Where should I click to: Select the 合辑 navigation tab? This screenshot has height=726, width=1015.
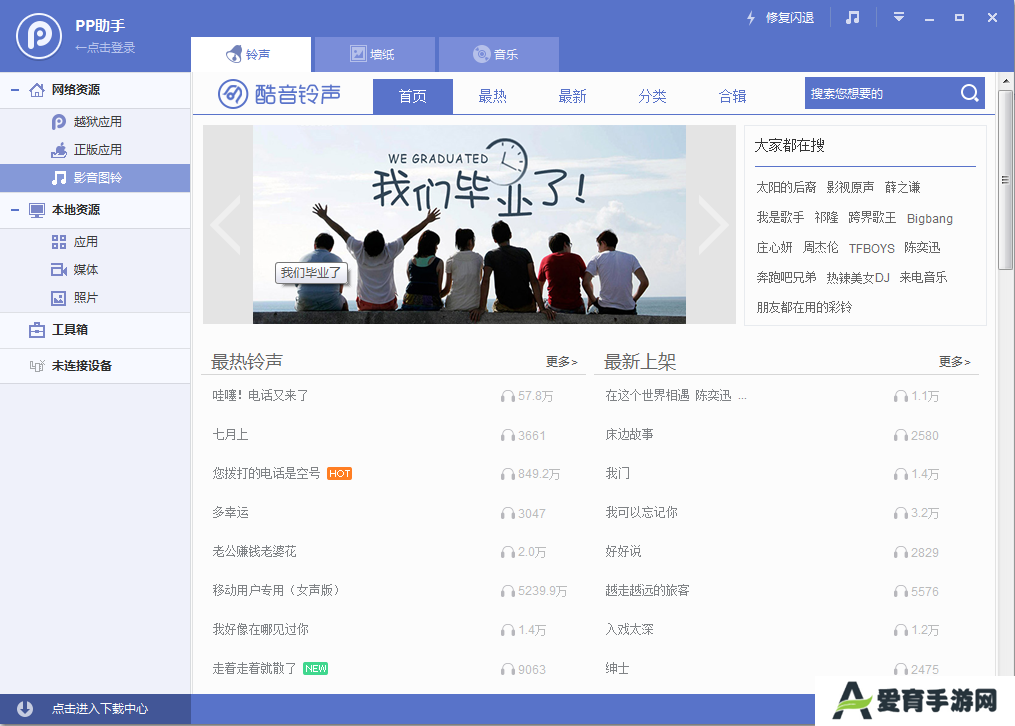tap(732, 96)
